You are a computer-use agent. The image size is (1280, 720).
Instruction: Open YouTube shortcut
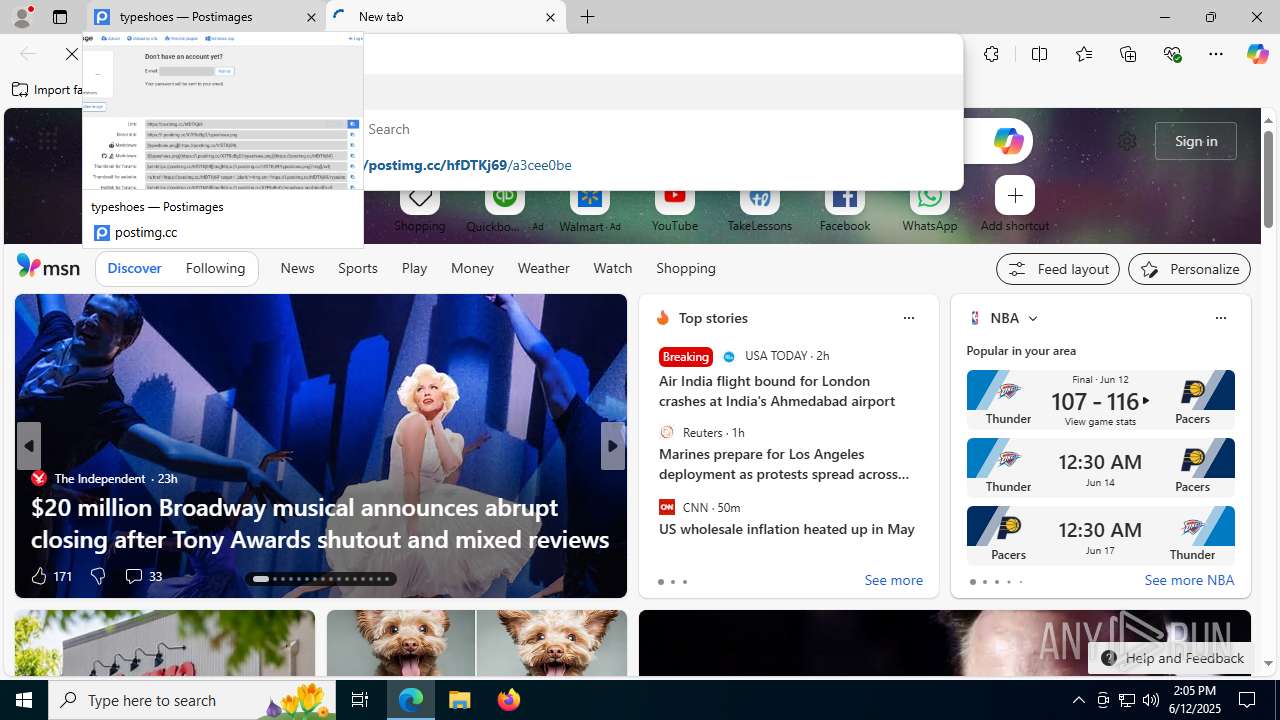click(x=675, y=207)
